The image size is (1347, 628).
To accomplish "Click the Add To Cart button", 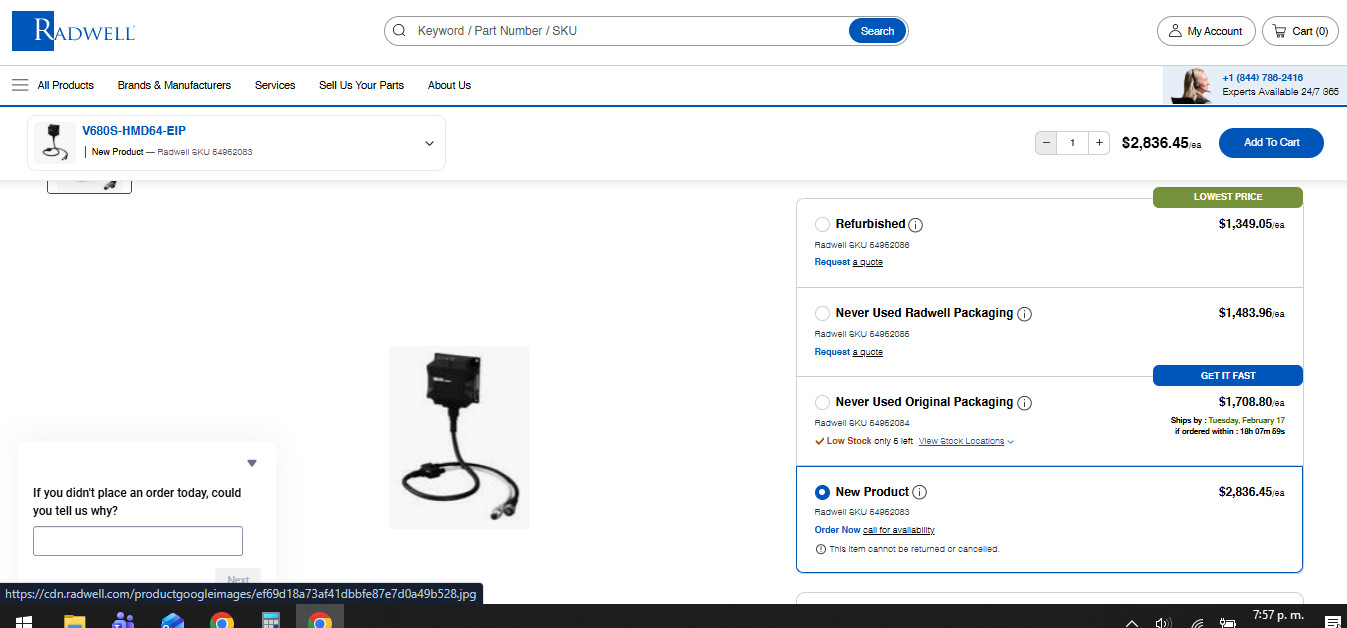I will pyautogui.click(x=1271, y=143).
